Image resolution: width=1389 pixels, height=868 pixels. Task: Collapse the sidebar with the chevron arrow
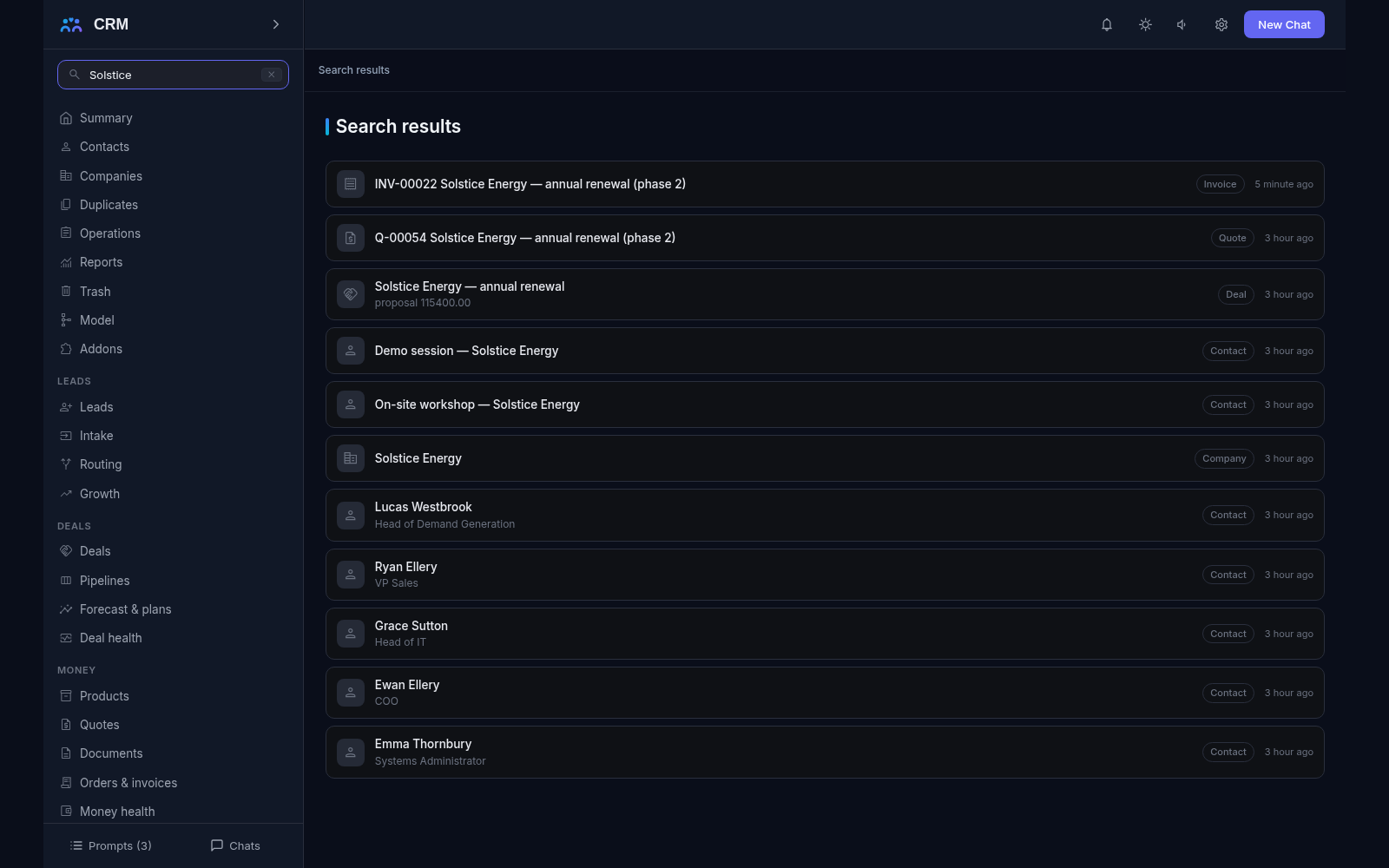276,24
